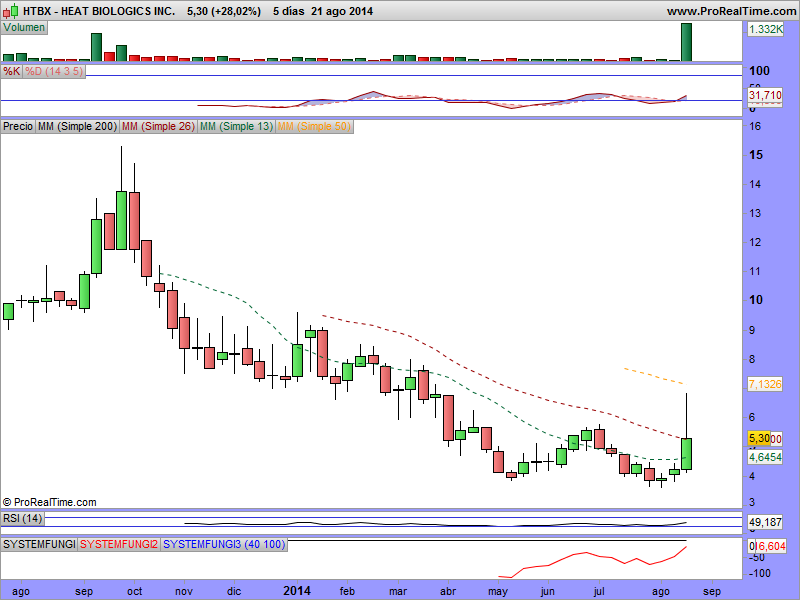This screenshot has width=800, height=600.
Task: Select the HTBX - HEAT BIOLOGICS INC. title
Action: tap(99, 11)
